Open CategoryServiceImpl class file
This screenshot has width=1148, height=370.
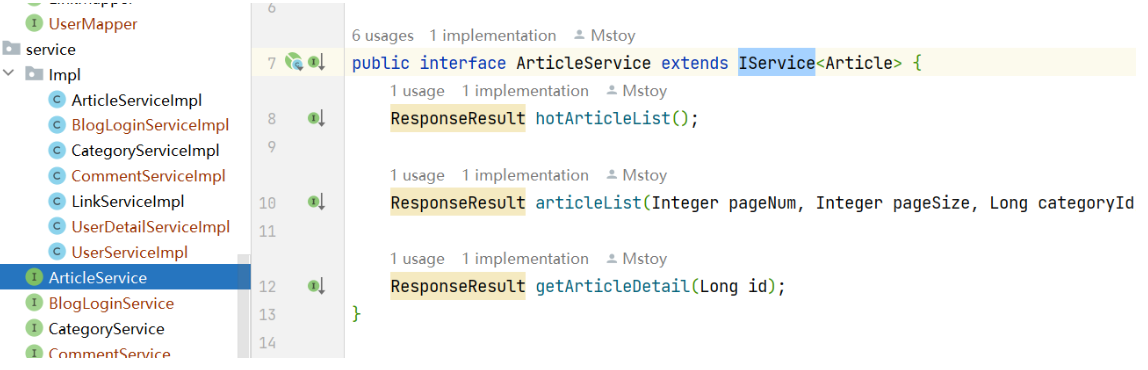point(145,151)
